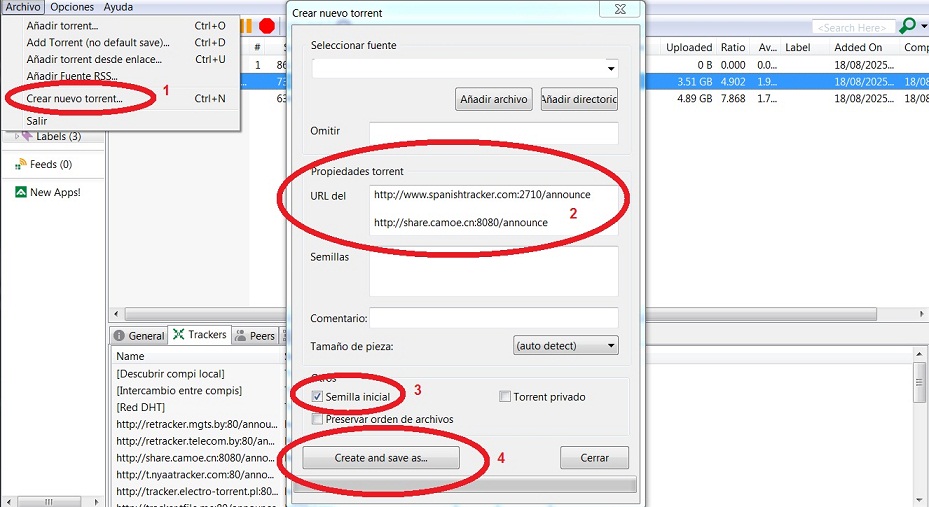Click the green search magnifier icon
The image size is (929, 507).
908,26
